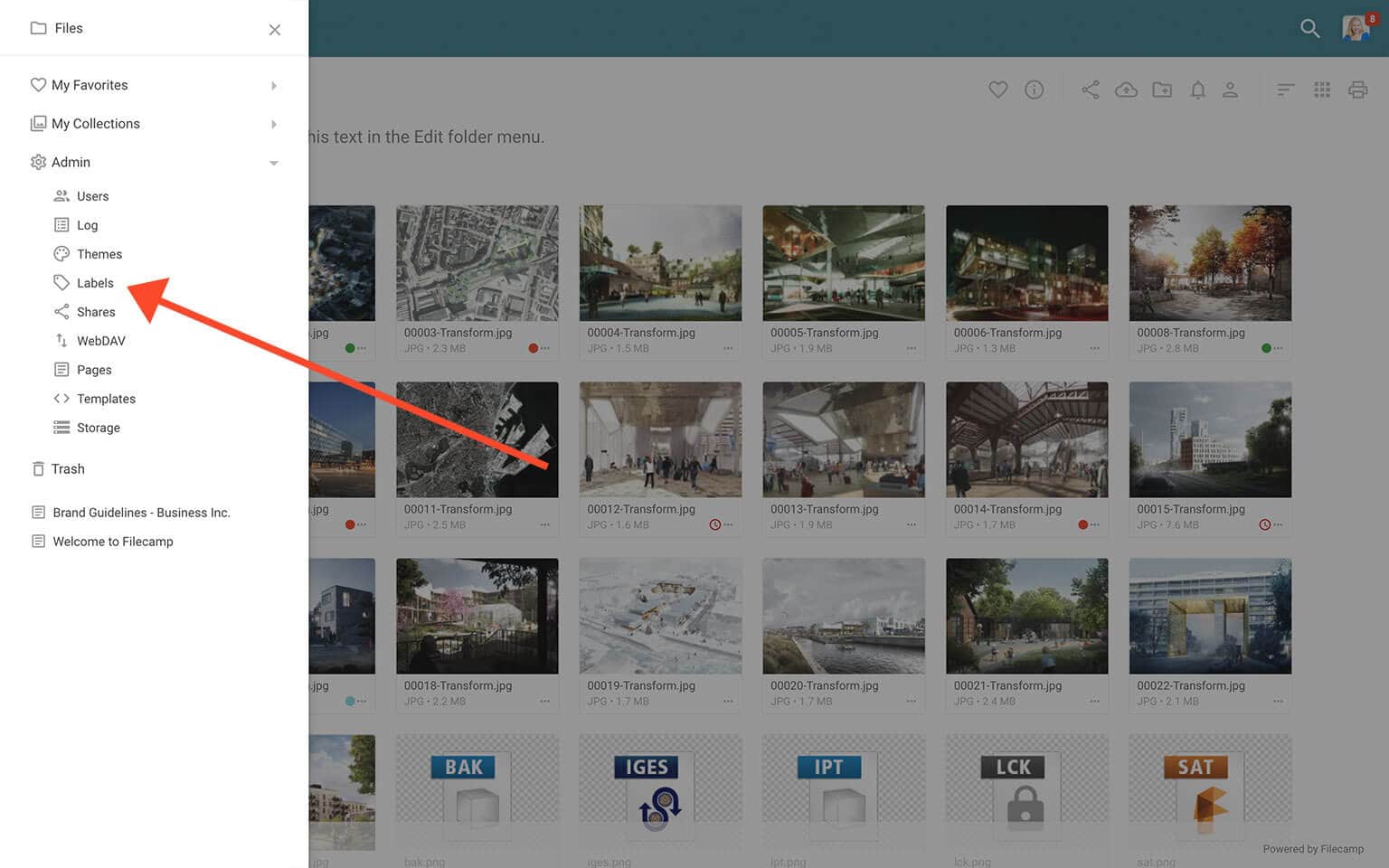Close the Files sidebar panel
Viewport: 1389px width, 868px height.
[x=275, y=30]
